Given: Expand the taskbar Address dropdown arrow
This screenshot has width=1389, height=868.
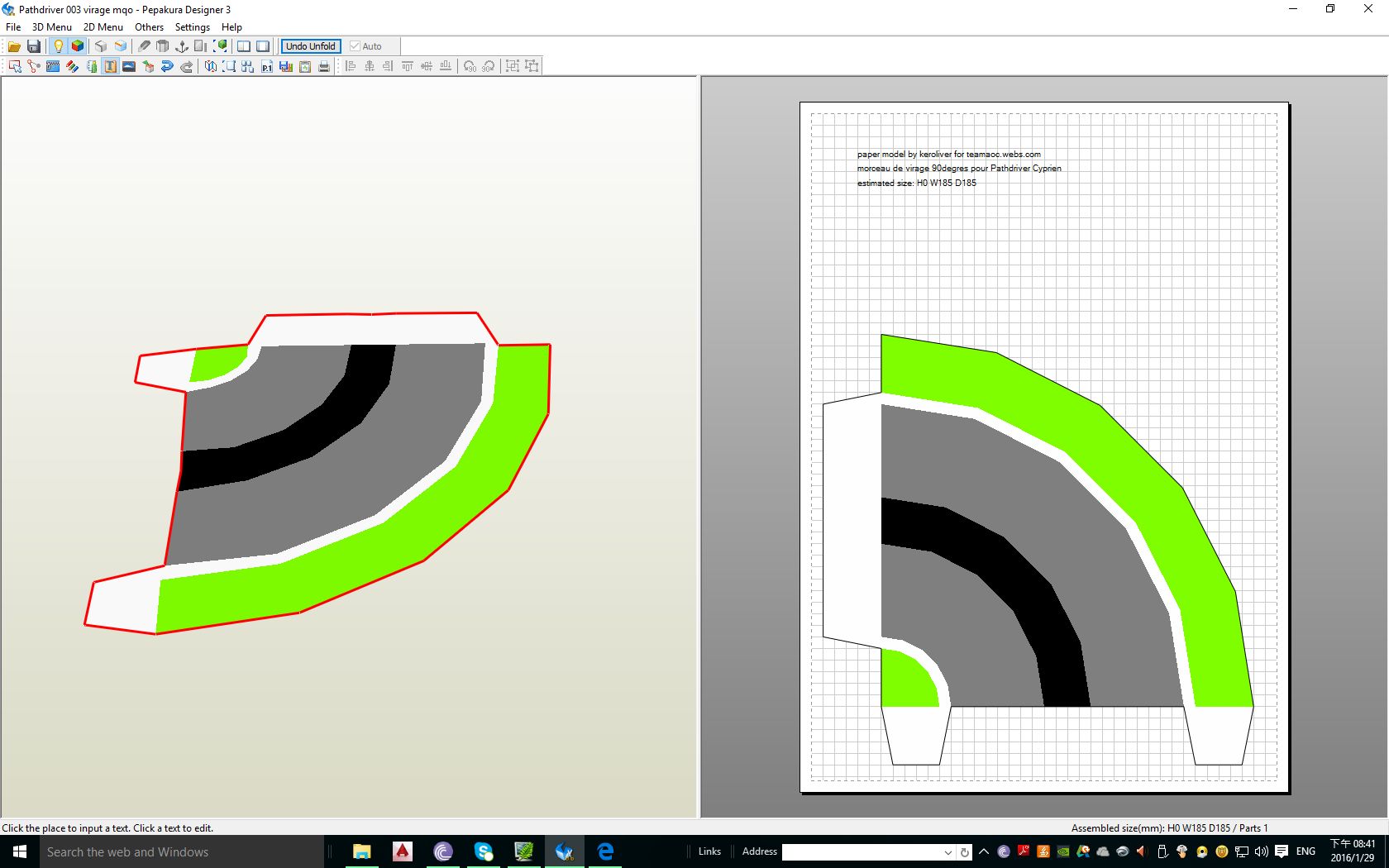Looking at the screenshot, I should [947, 851].
